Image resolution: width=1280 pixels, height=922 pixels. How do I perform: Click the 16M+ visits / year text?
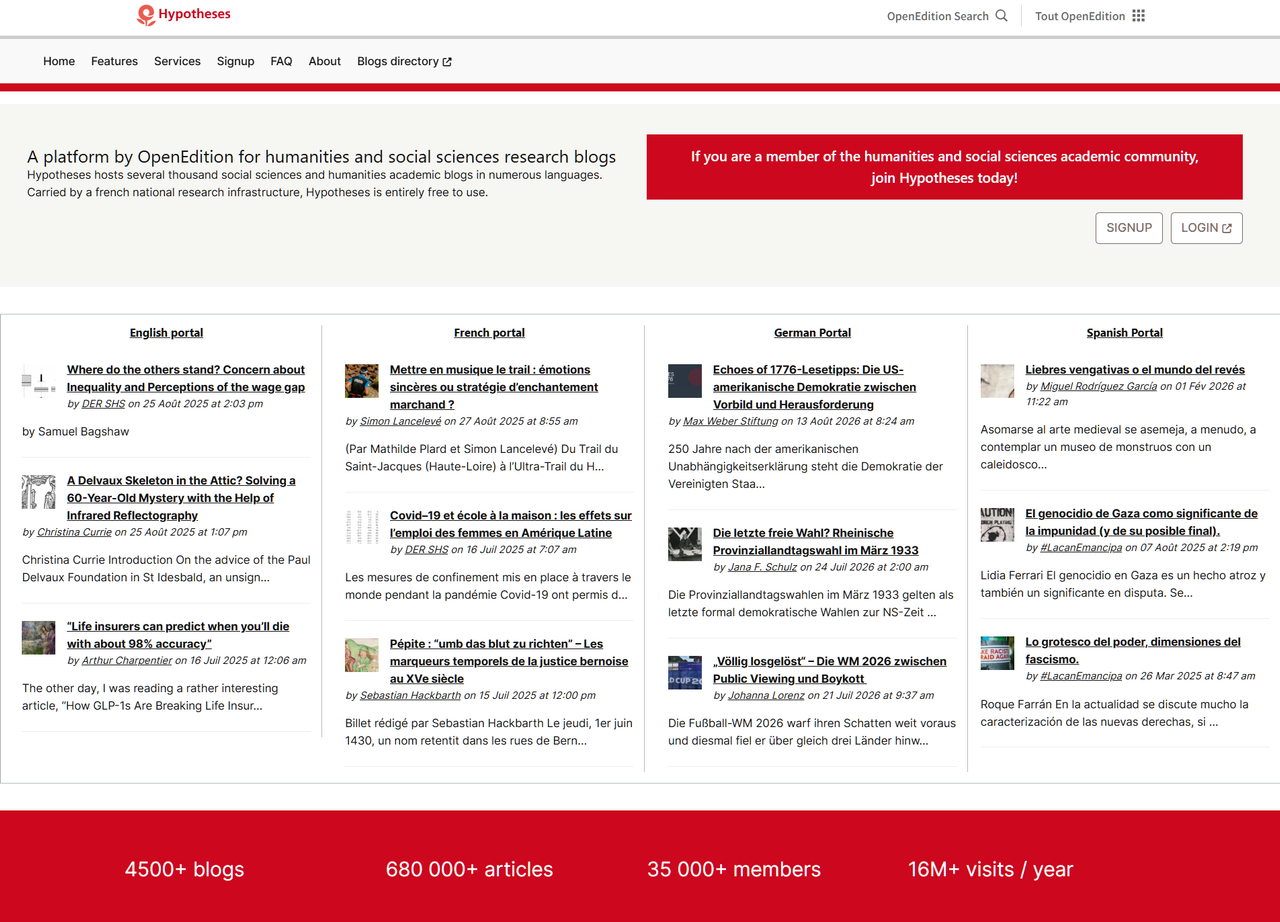click(x=990, y=869)
